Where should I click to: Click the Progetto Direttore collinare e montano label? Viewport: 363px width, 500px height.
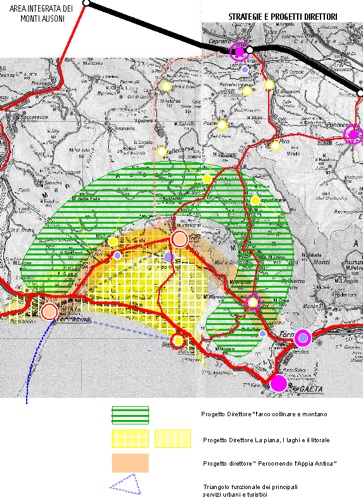click(264, 414)
